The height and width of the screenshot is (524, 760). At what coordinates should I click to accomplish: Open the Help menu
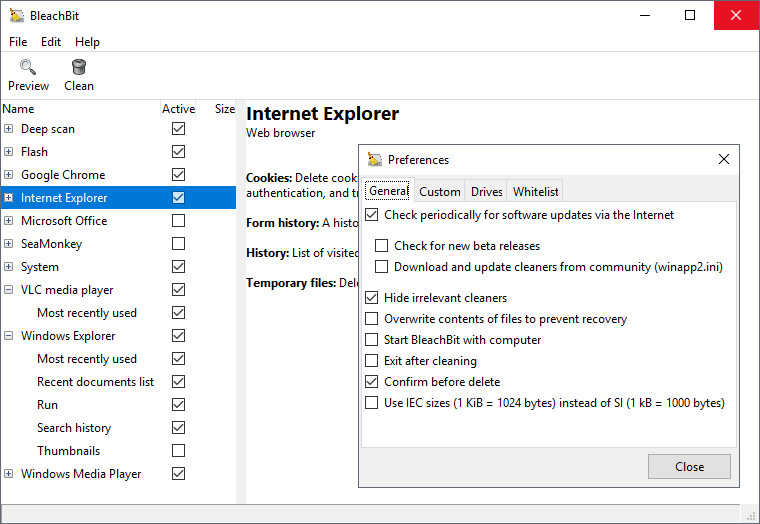87,42
